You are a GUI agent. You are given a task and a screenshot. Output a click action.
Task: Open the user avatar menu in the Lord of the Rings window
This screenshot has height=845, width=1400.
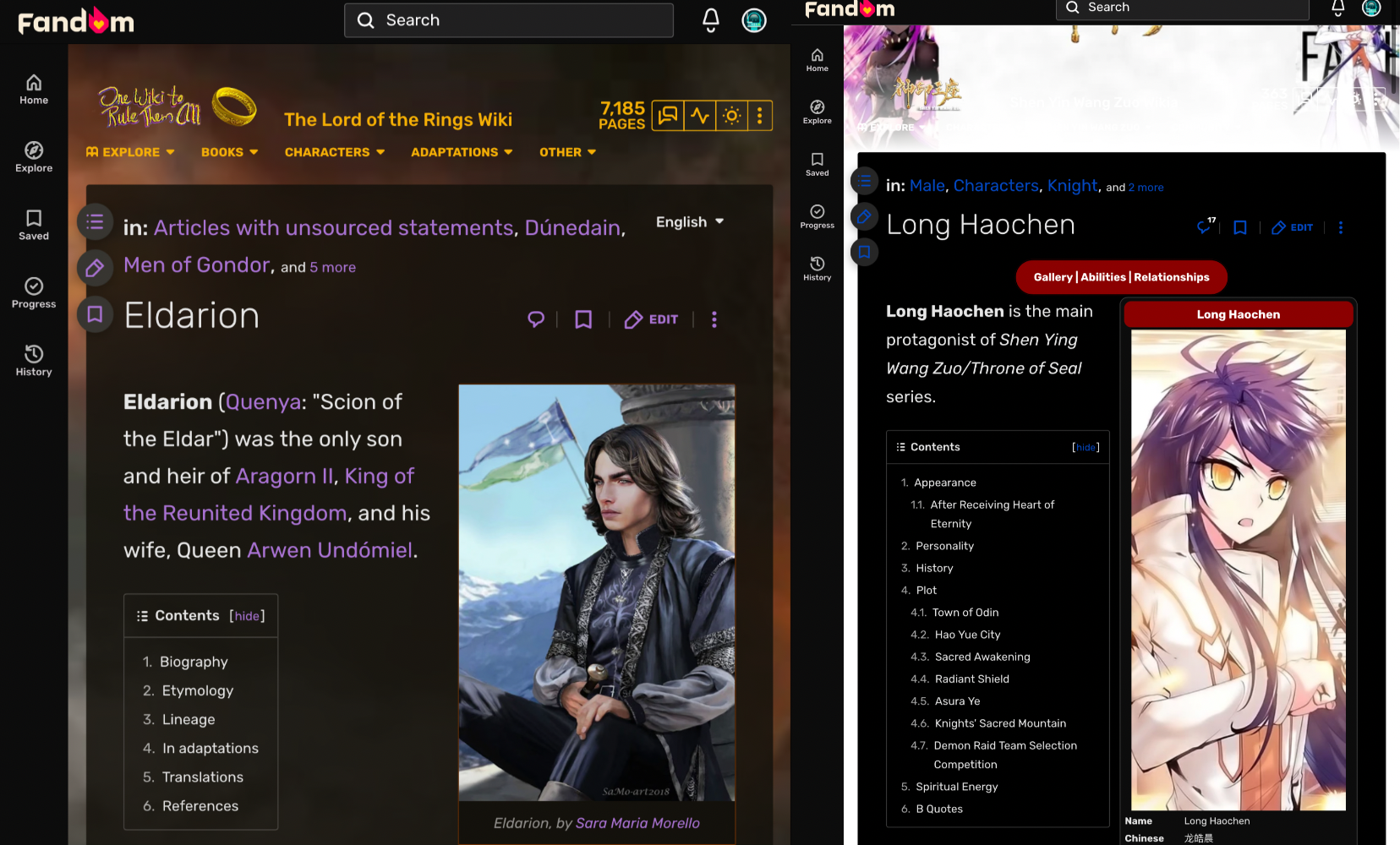(x=754, y=20)
